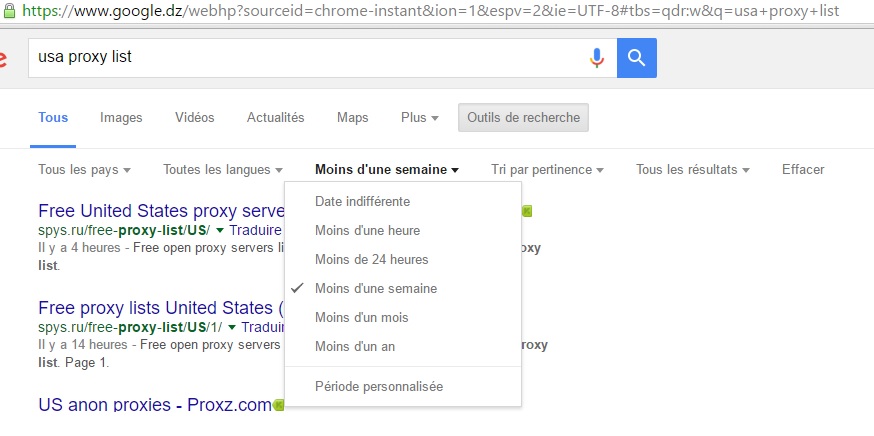Click the green badge icon beside Proxz.com result
874x436 pixels.
tap(279, 405)
